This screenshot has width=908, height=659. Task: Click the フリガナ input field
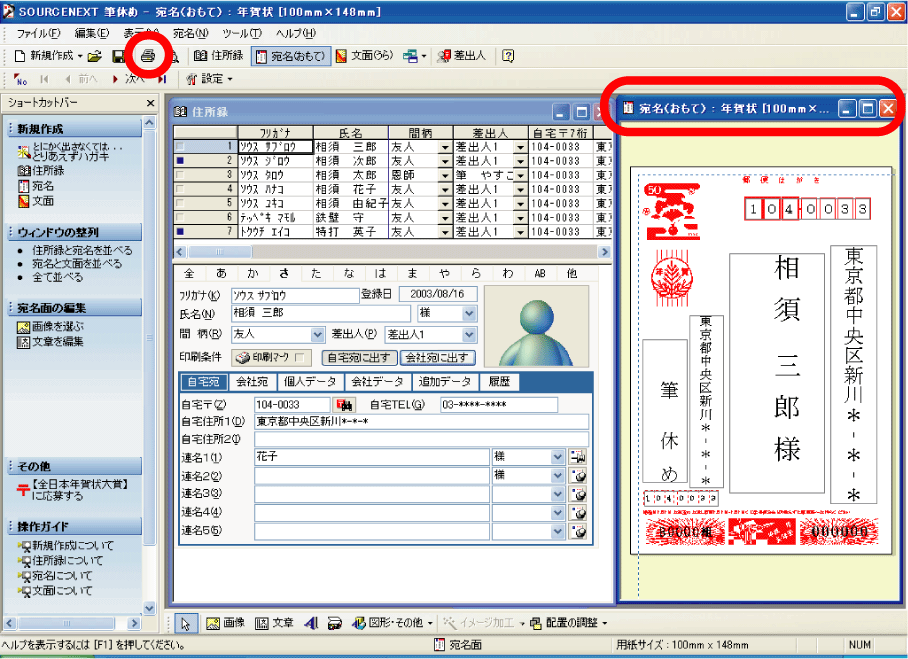pyautogui.click(x=295, y=295)
